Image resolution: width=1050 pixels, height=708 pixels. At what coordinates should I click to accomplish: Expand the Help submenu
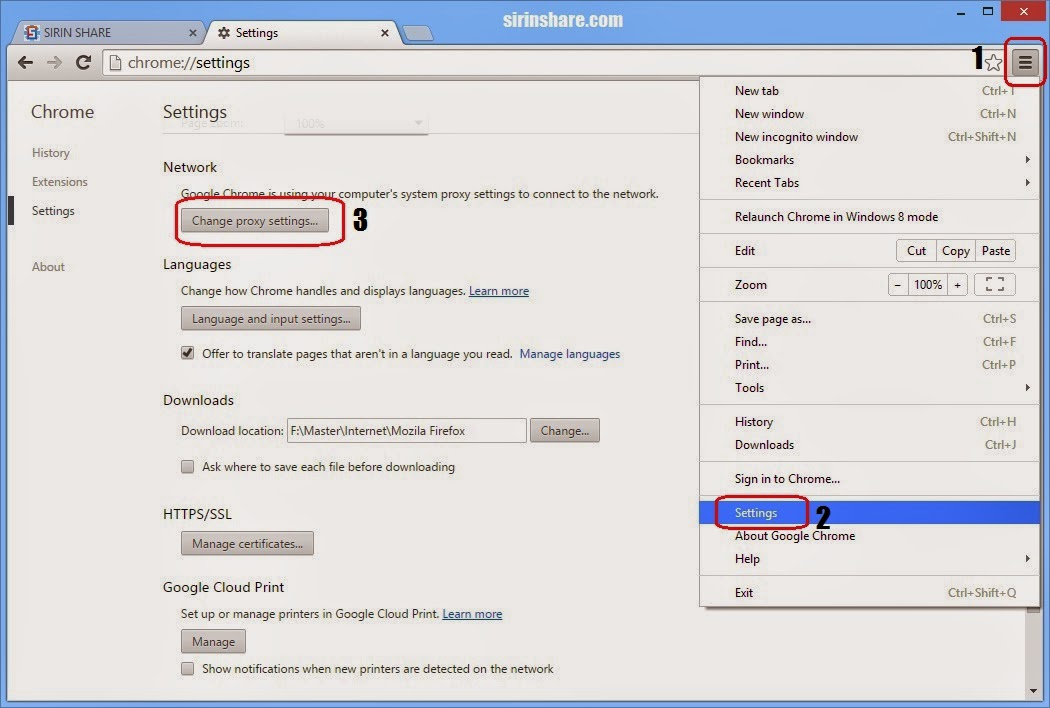pyautogui.click(x=869, y=559)
